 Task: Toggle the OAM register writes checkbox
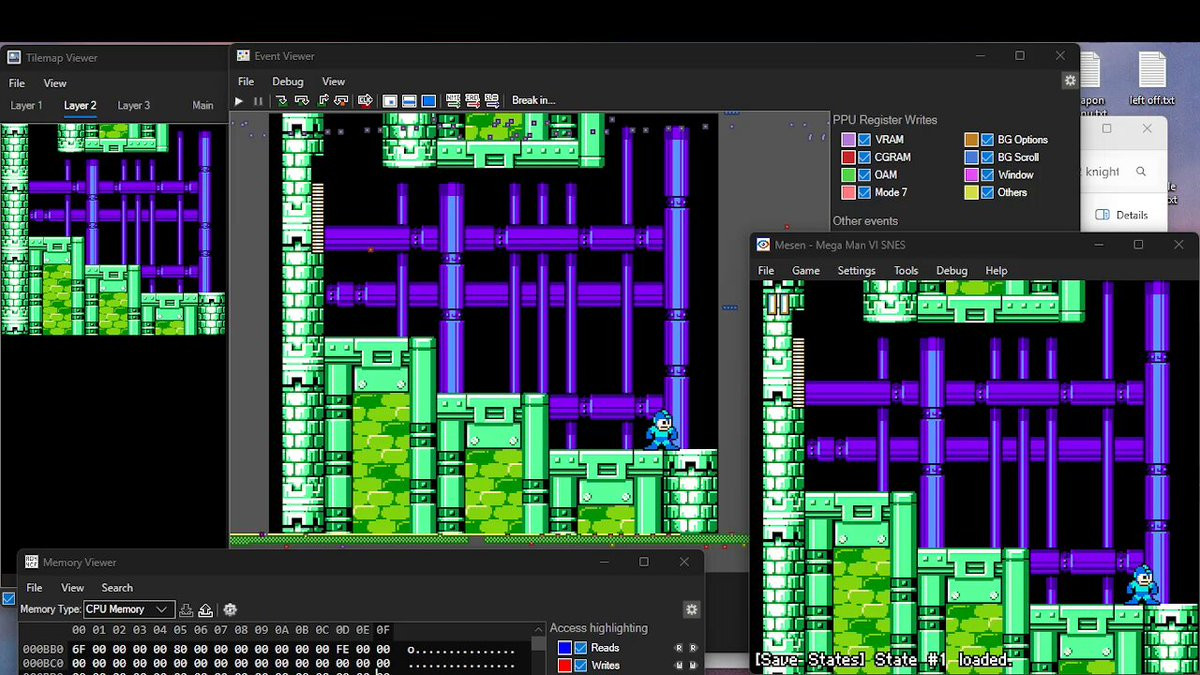[865, 175]
